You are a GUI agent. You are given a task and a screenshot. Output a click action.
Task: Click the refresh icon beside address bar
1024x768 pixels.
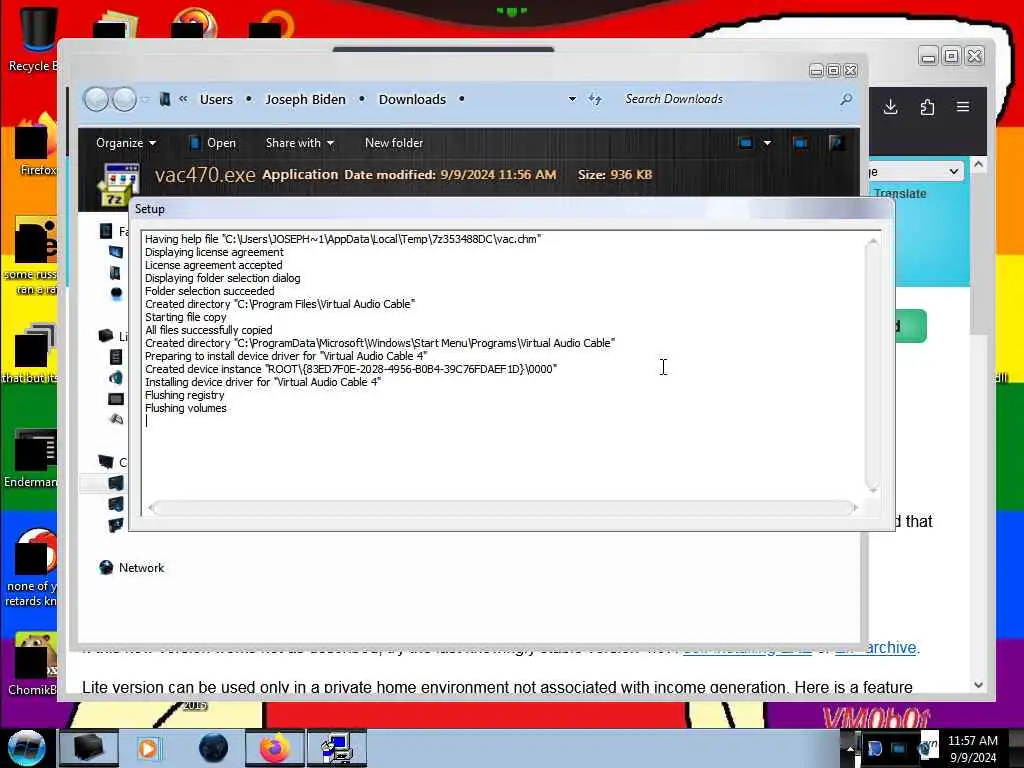(594, 99)
